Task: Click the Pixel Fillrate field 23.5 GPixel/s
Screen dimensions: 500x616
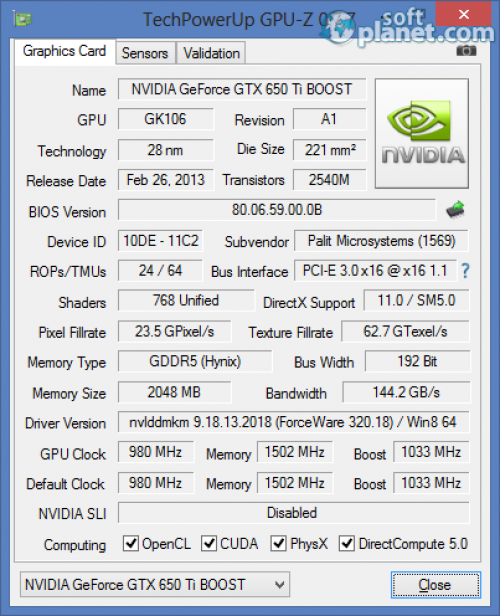Action: (x=174, y=332)
